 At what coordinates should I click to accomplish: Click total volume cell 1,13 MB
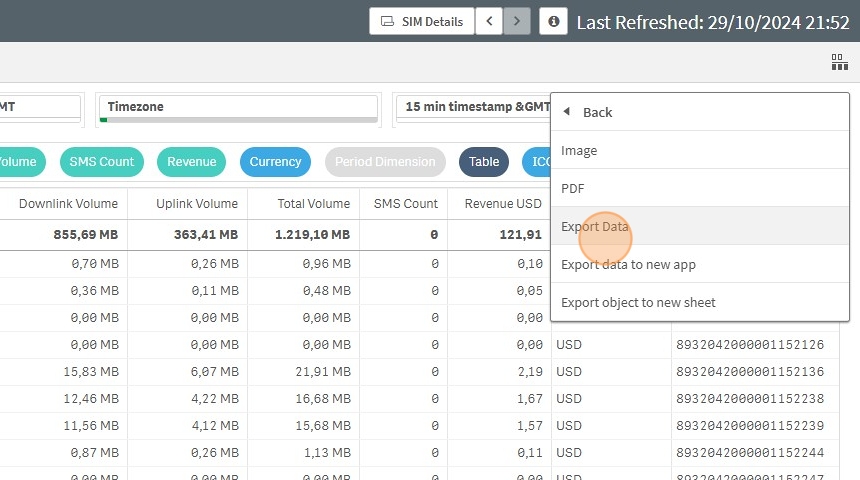pos(327,453)
